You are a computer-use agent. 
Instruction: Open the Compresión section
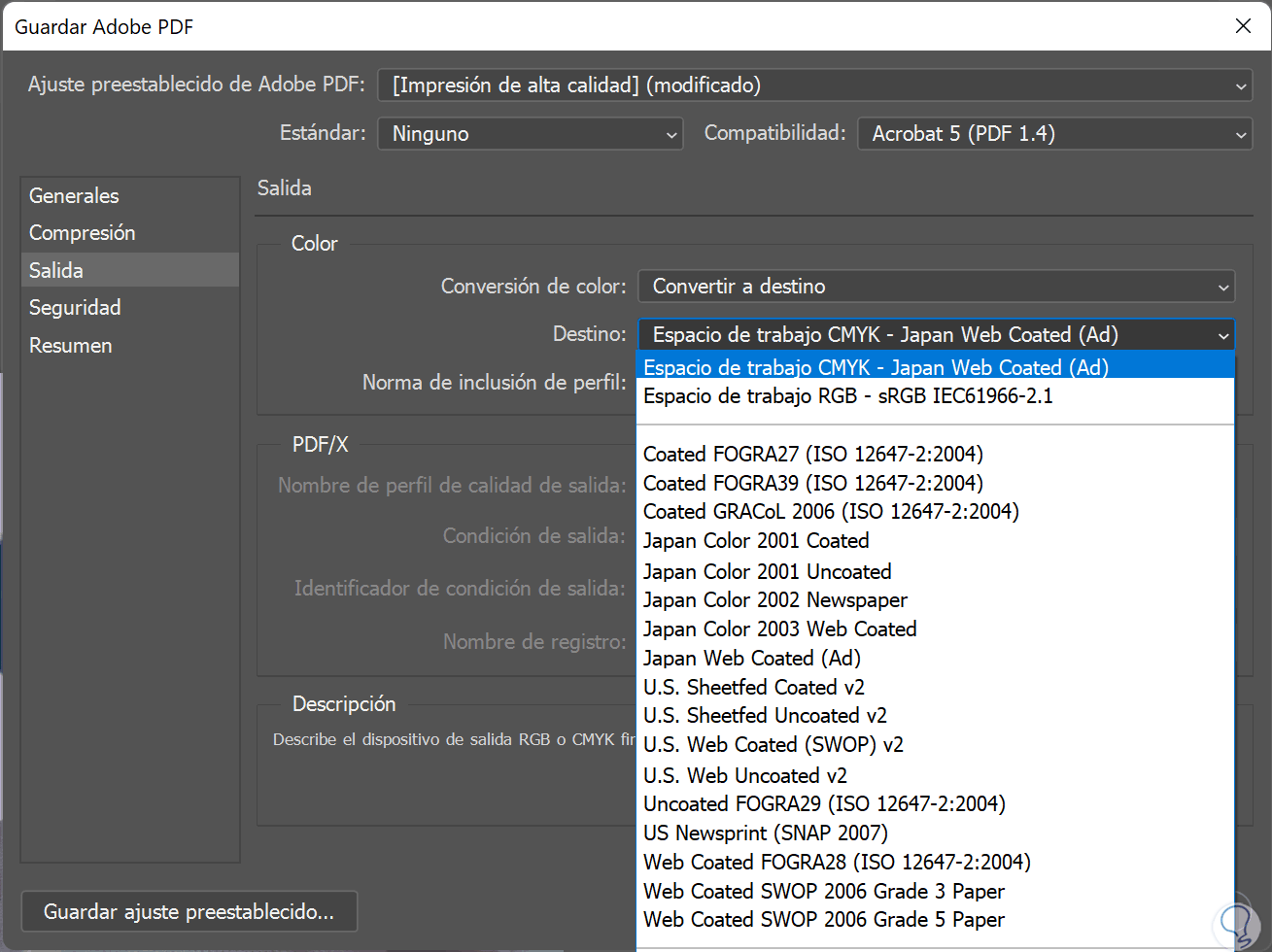pos(83,233)
